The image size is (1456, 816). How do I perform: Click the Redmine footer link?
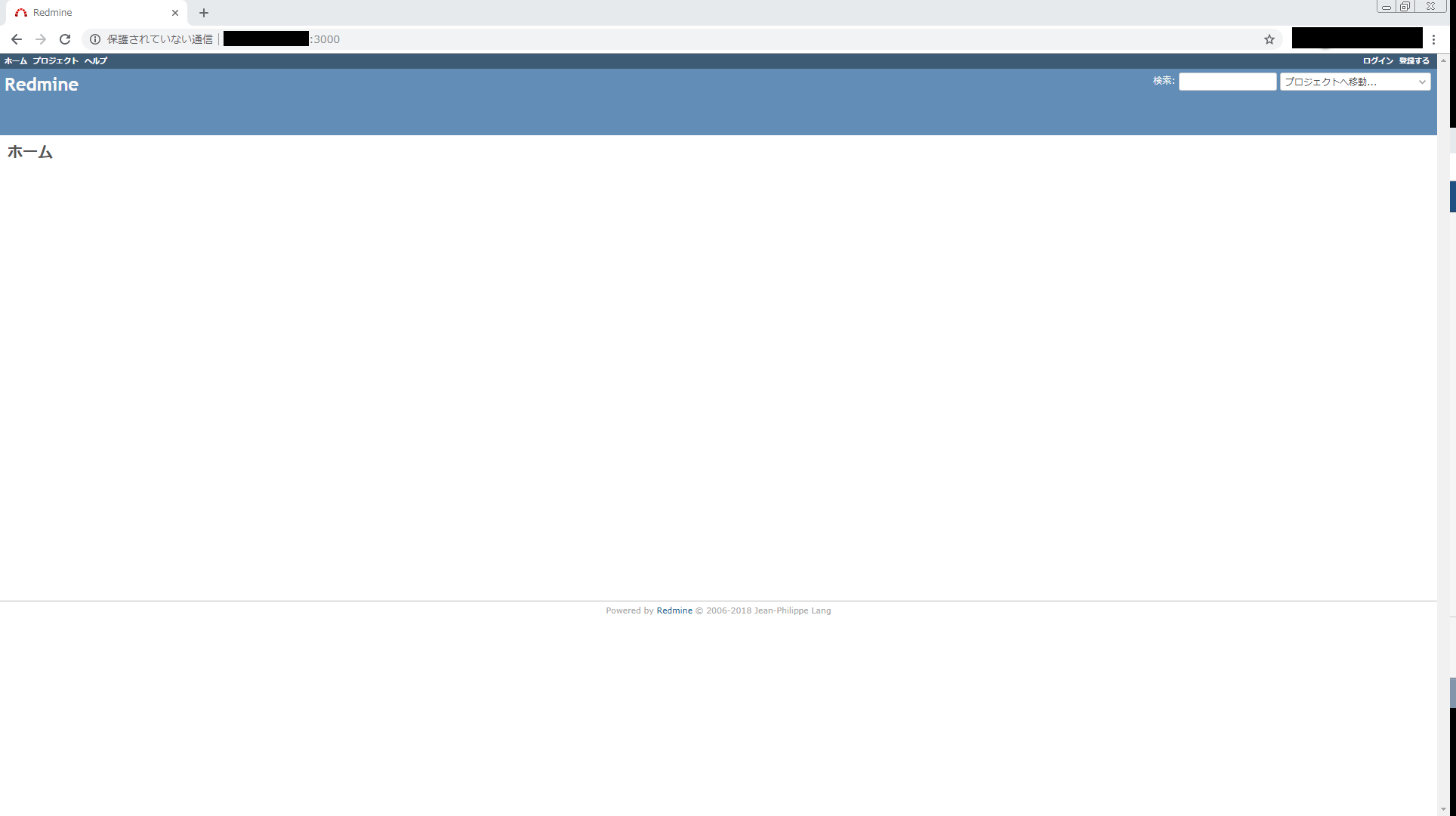point(674,610)
